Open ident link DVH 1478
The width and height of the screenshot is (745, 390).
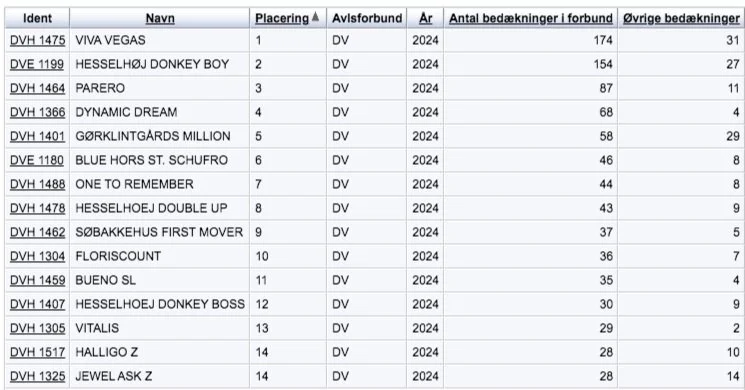38,208
